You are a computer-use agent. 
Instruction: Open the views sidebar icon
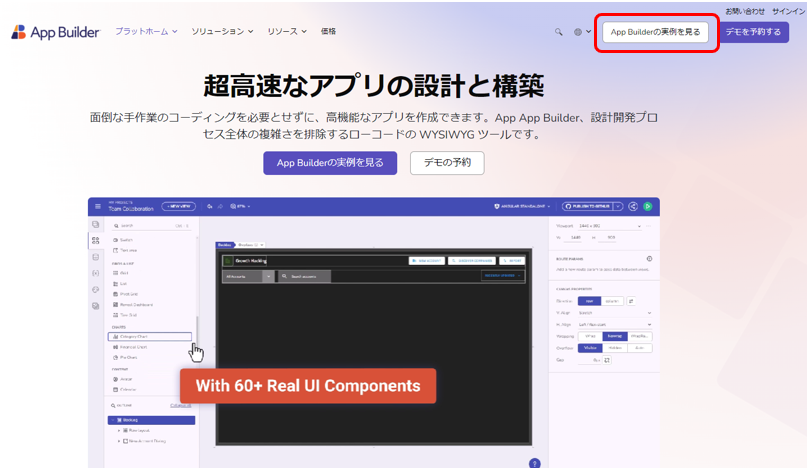coord(96,224)
